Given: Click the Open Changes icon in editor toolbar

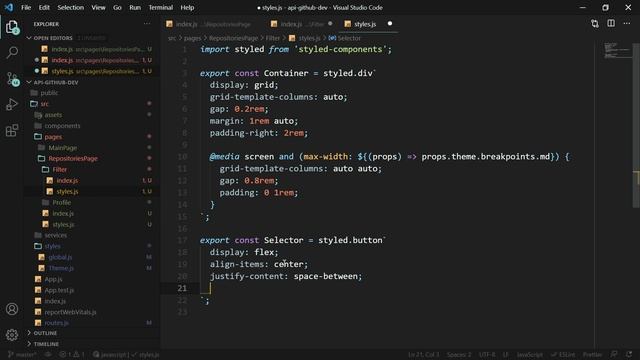Looking at the screenshot, I should [x=595, y=24].
